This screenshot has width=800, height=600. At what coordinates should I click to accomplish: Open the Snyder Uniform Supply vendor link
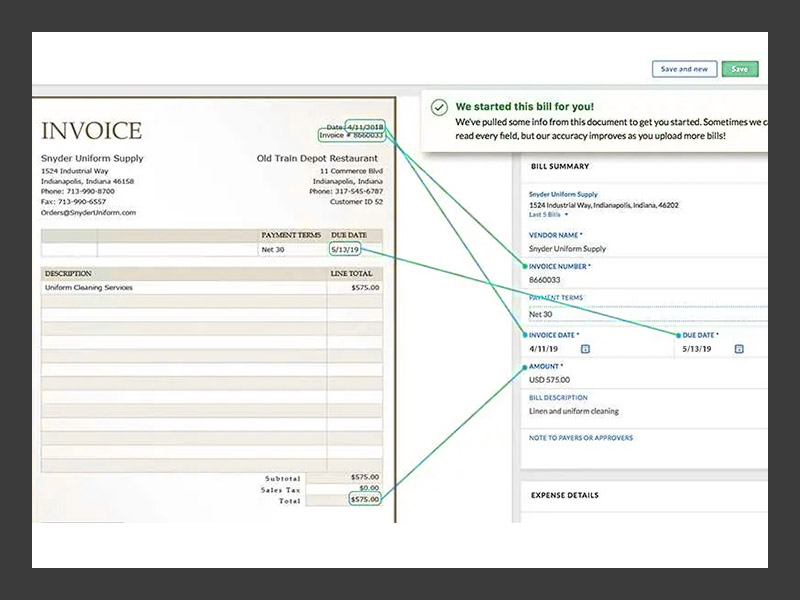click(x=563, y=194)
